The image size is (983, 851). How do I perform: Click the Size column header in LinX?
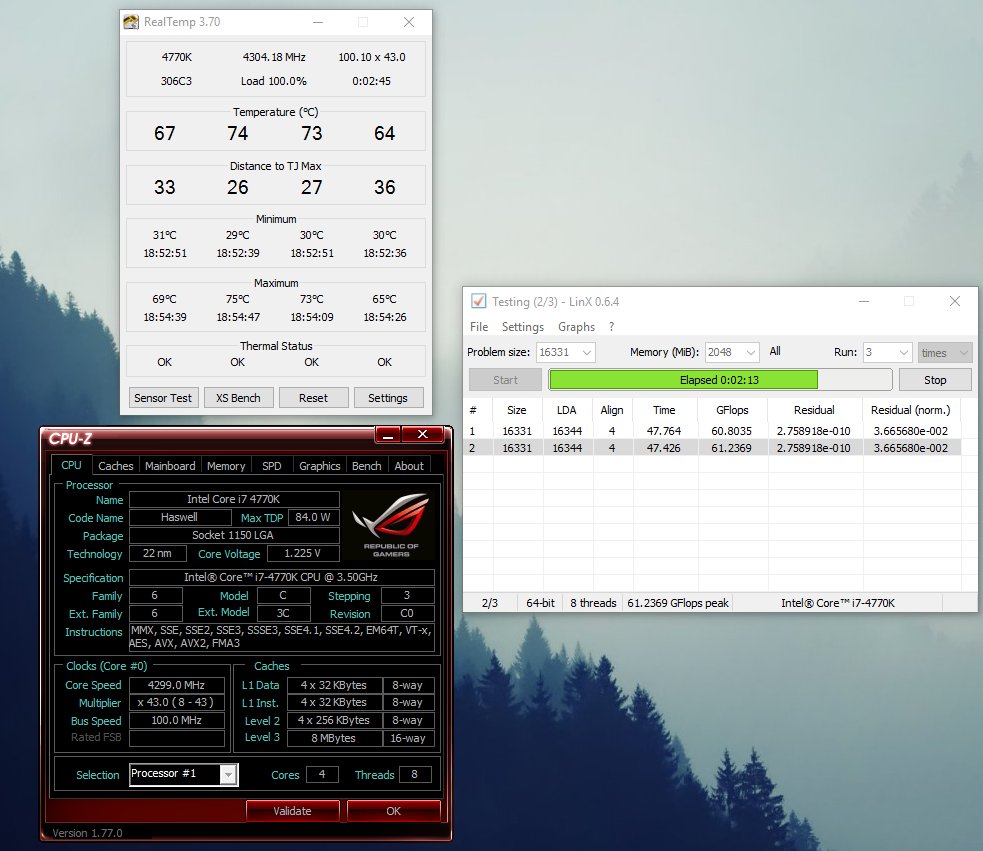[x=517, y=410]
